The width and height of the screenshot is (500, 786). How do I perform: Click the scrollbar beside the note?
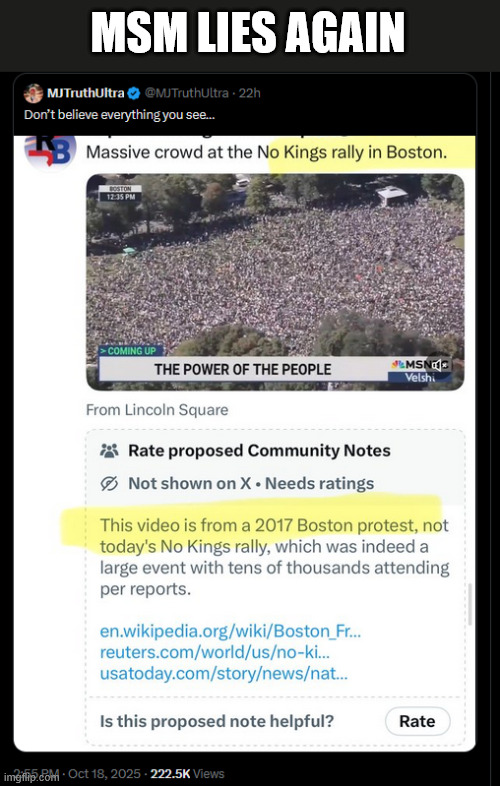tap(469, 604)
